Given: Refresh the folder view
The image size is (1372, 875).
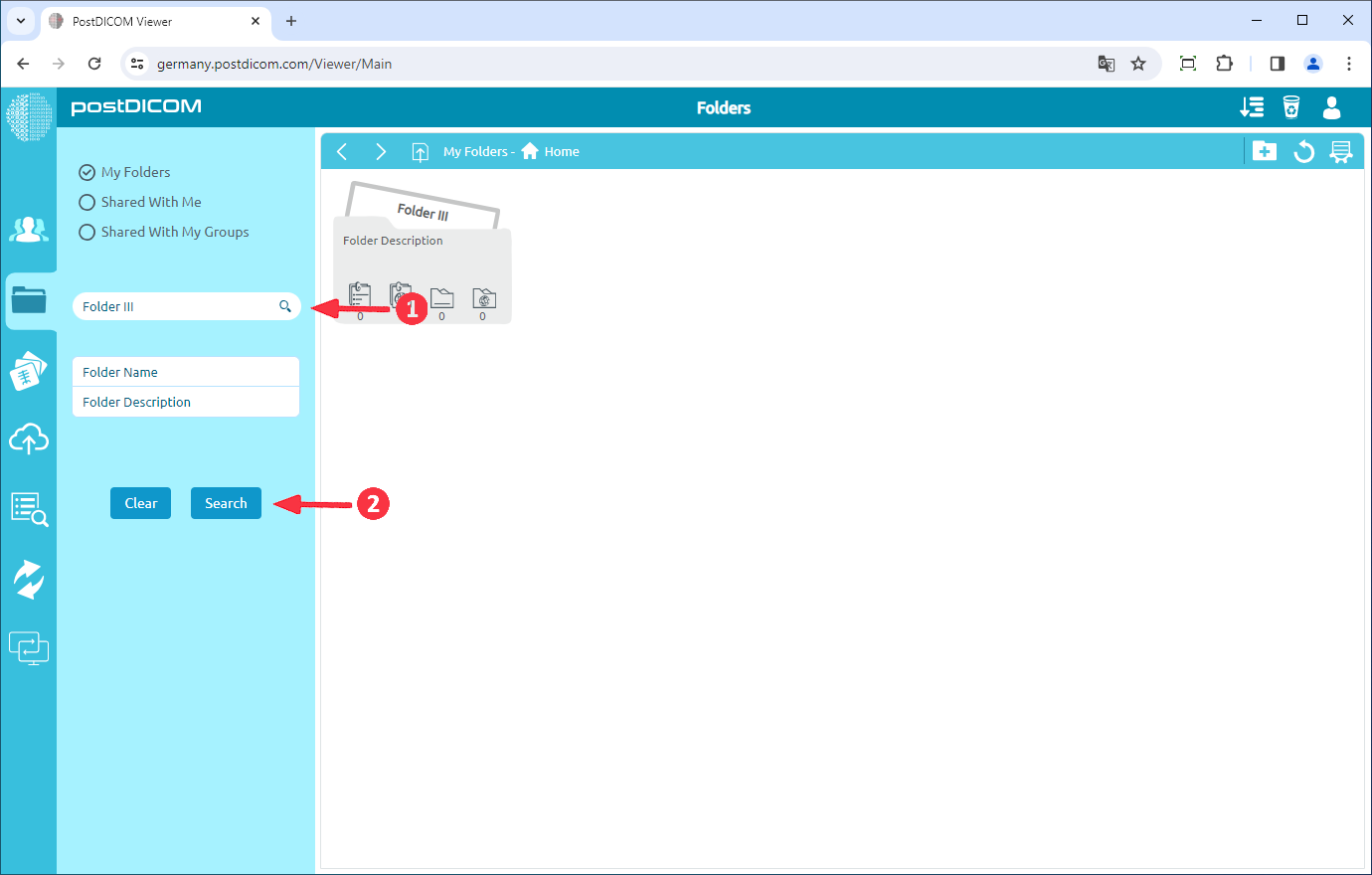Looking at the screenshot, I should (1303, 150).
